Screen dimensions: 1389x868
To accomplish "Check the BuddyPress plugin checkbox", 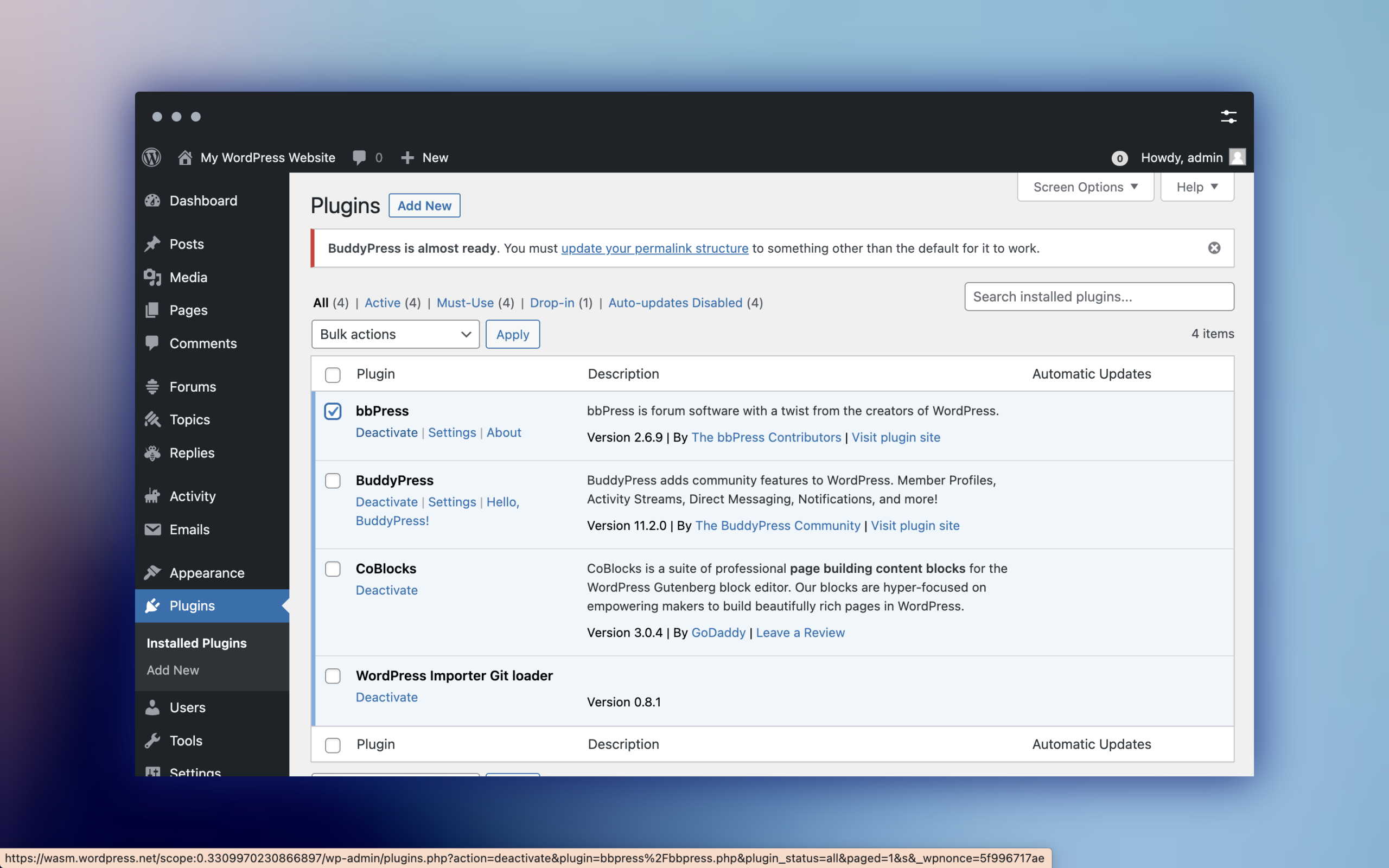I will pyautogui.click(x=333, y=481).
